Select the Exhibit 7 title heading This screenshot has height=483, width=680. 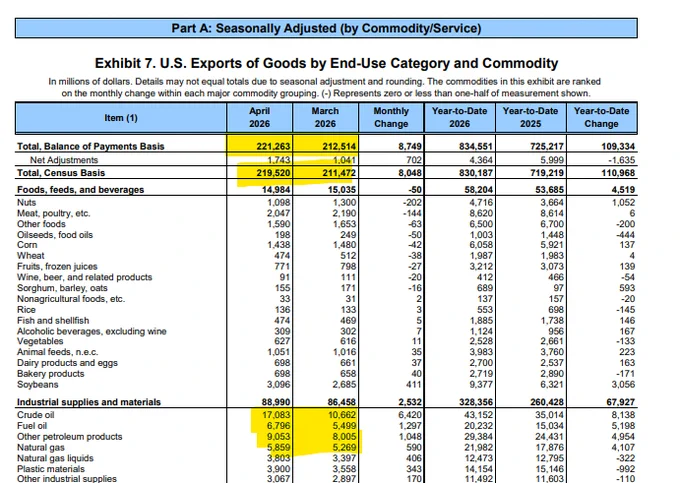[326, 63]
